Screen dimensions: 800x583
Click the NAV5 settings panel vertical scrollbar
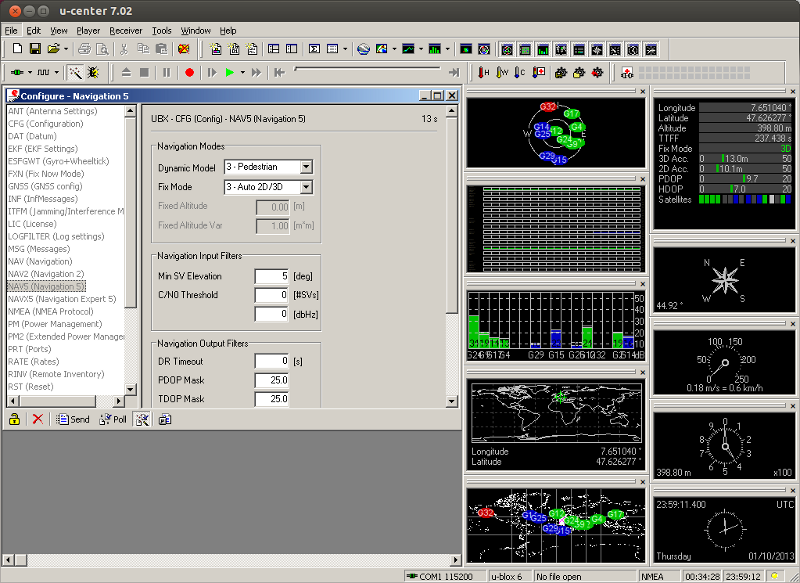452,256
